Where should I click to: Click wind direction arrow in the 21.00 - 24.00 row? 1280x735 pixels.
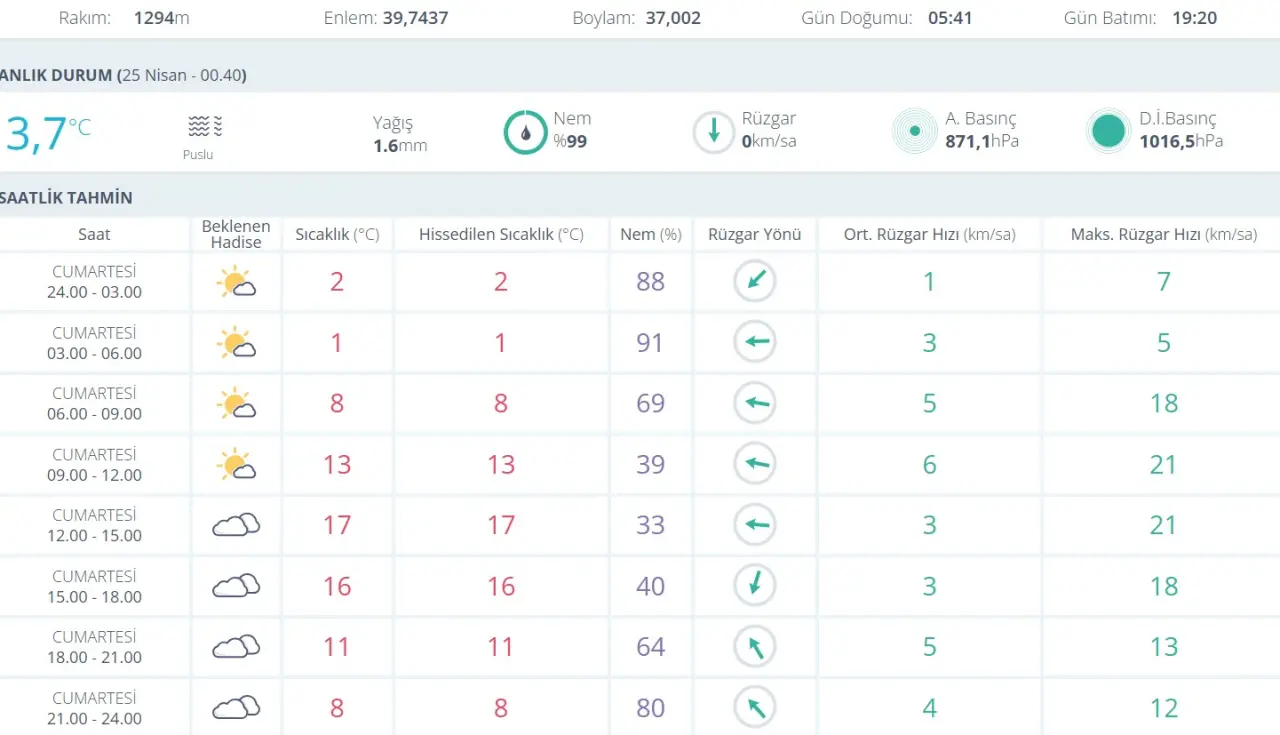click(755, 707)
